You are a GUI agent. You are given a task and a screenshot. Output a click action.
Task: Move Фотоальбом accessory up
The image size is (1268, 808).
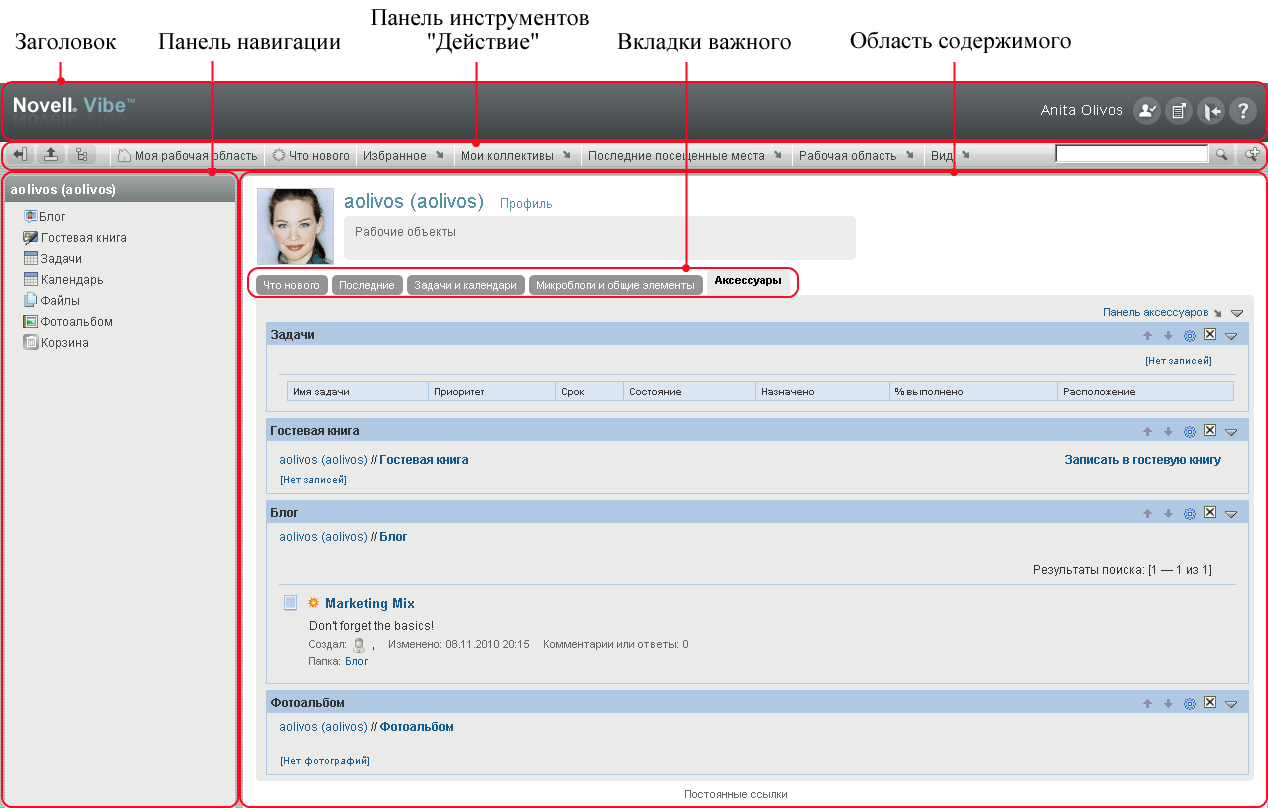1148,703
